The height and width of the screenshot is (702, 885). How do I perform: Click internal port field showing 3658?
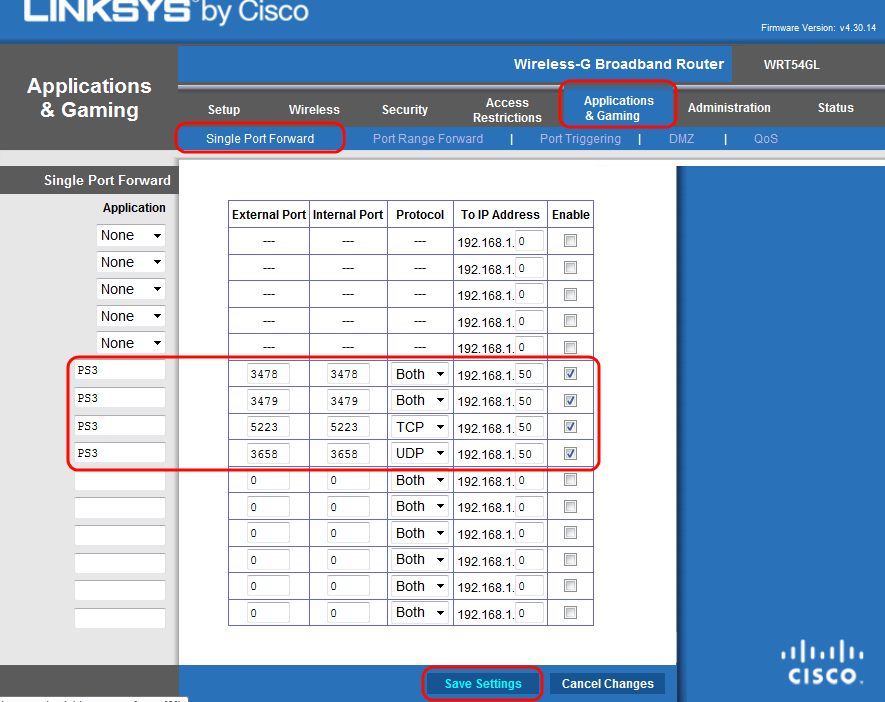(348, 454)
